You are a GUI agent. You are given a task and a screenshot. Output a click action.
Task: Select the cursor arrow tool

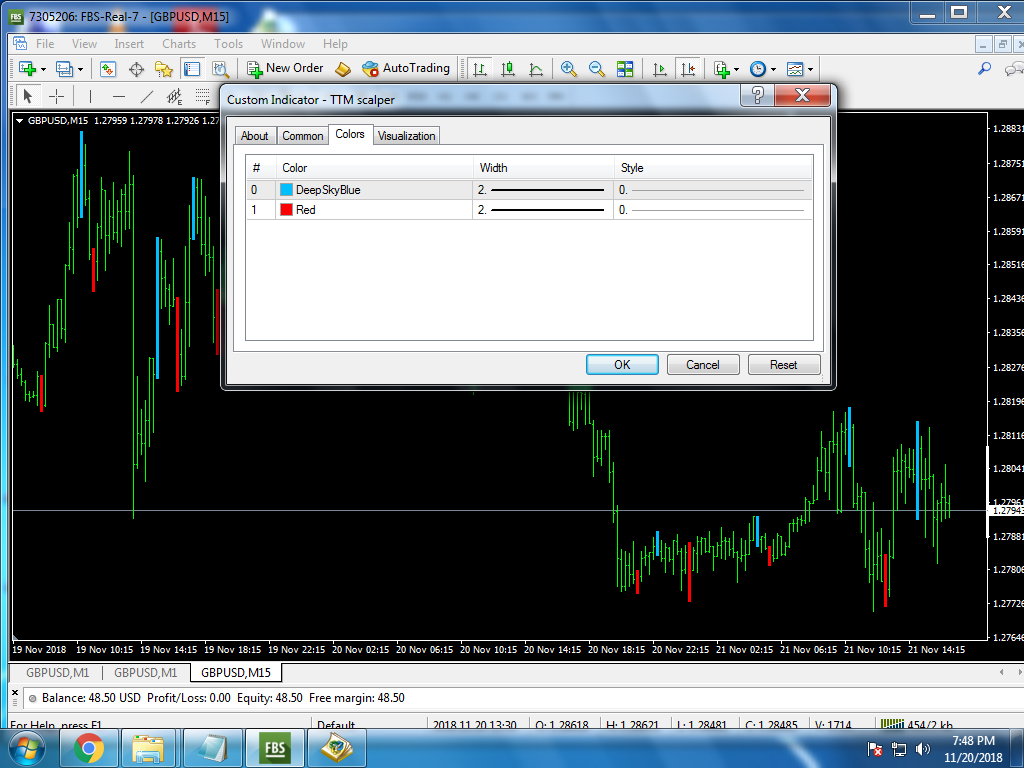coord(27,97)
